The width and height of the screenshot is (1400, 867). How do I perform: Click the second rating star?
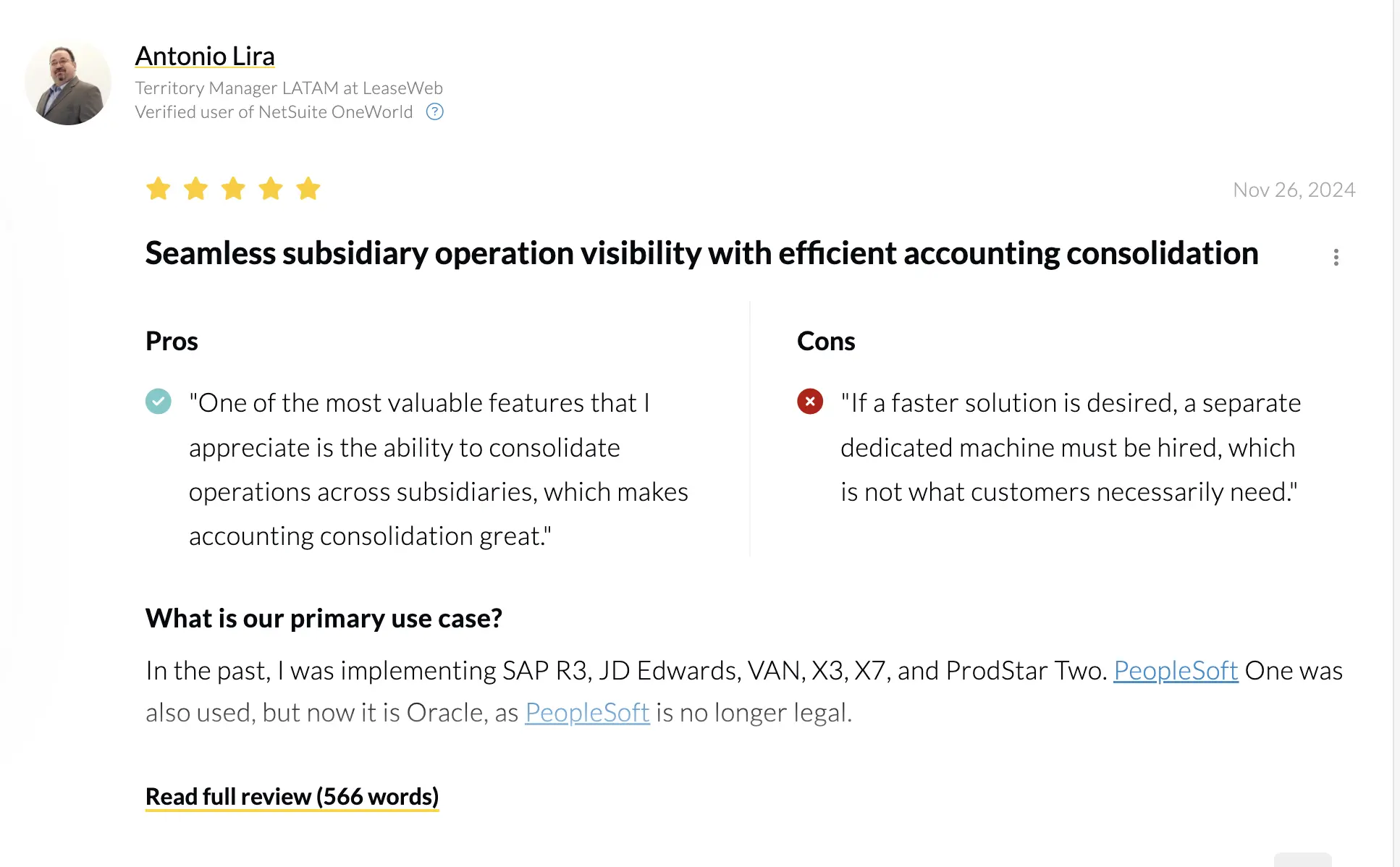195,189
